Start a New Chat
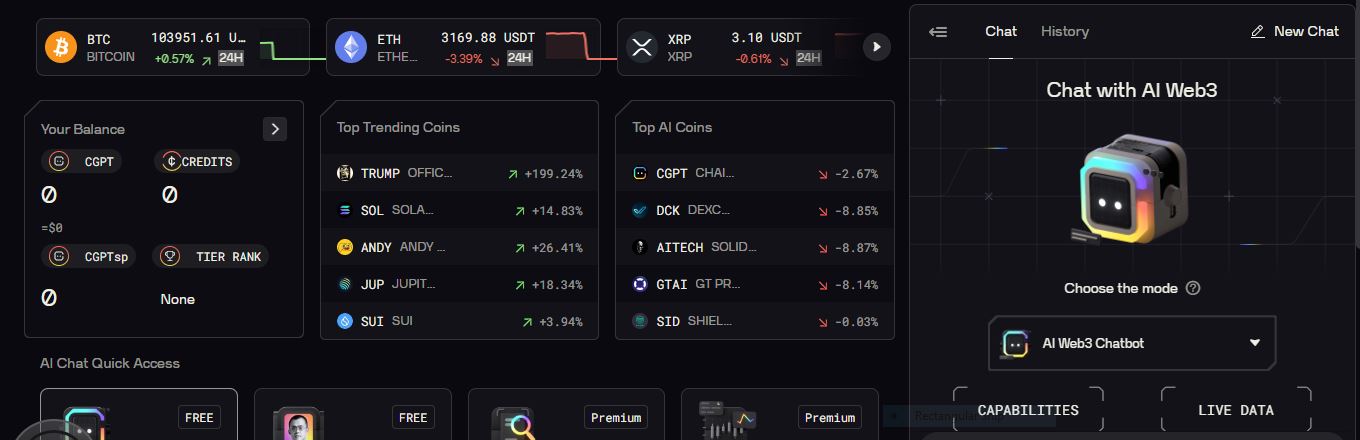The width and height of the screenshot is (1360, 440). (1294, 32)
